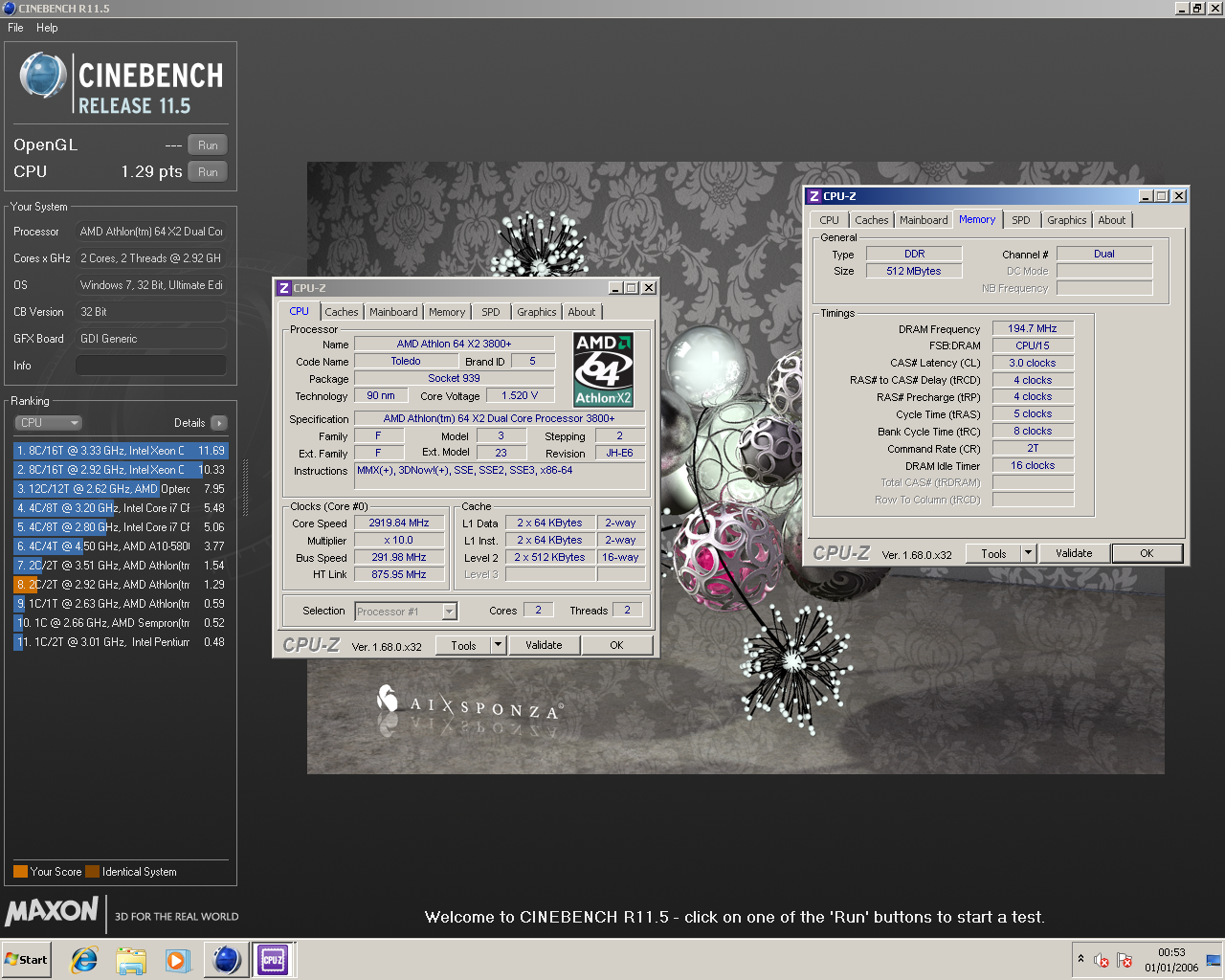Viewport: 1225px width, 980px height.
Task: Click the AMD Athlon X2 logo image
Action: click(603, 369)
